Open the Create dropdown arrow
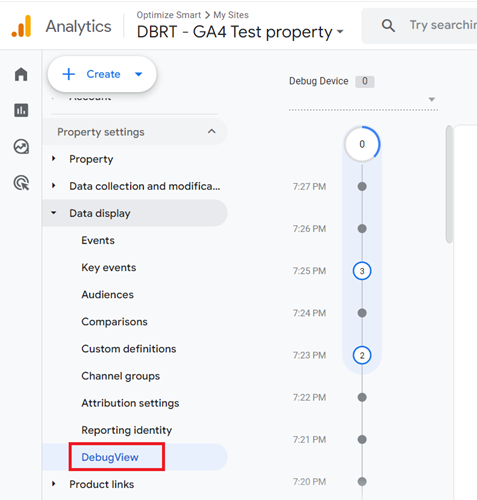 coord(139,74)
